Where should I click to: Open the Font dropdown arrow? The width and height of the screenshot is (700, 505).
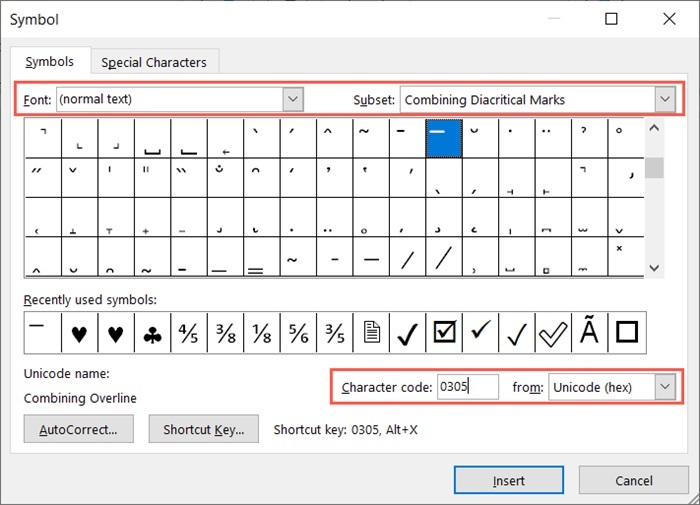point(293,99)
